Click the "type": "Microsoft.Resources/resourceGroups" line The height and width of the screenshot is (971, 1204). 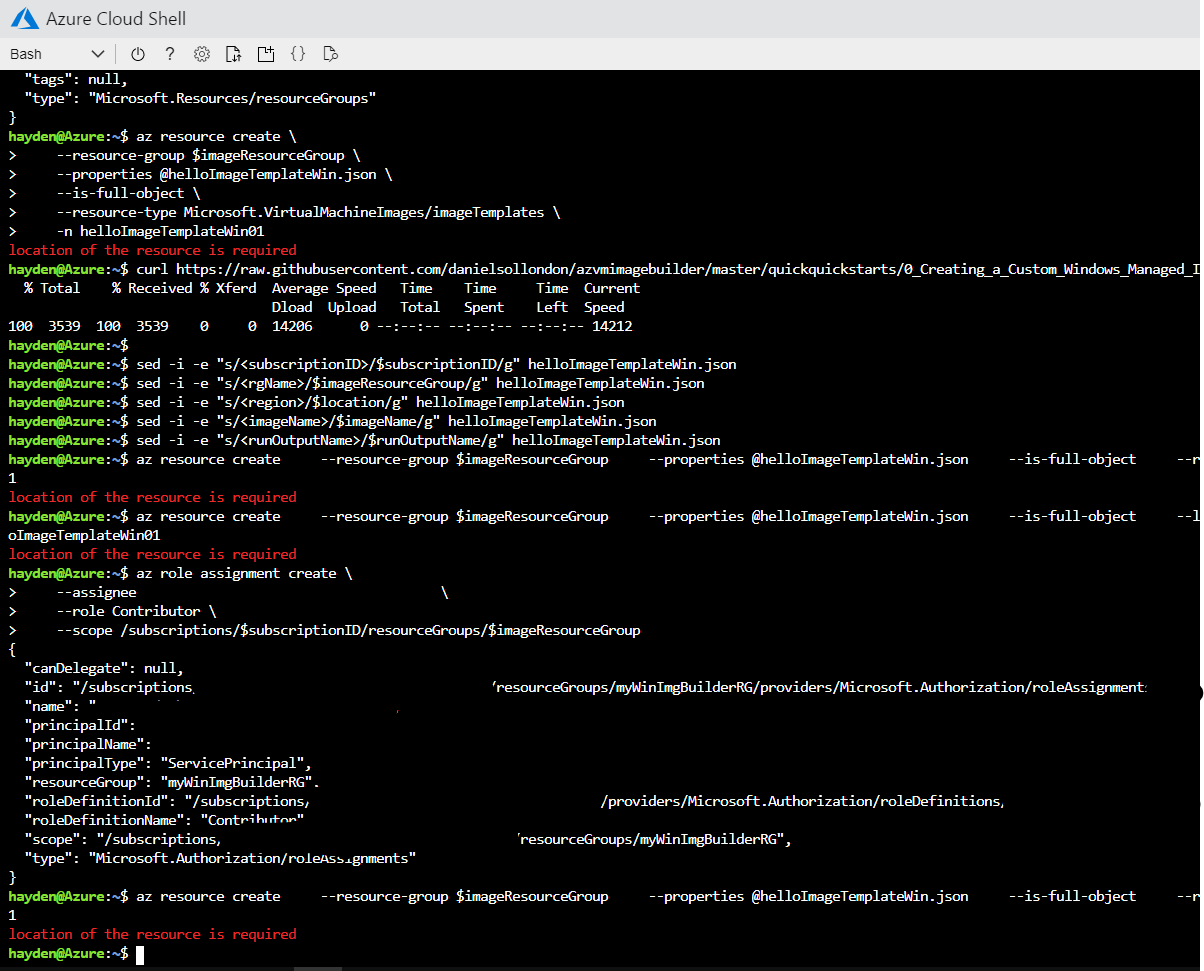200,98
